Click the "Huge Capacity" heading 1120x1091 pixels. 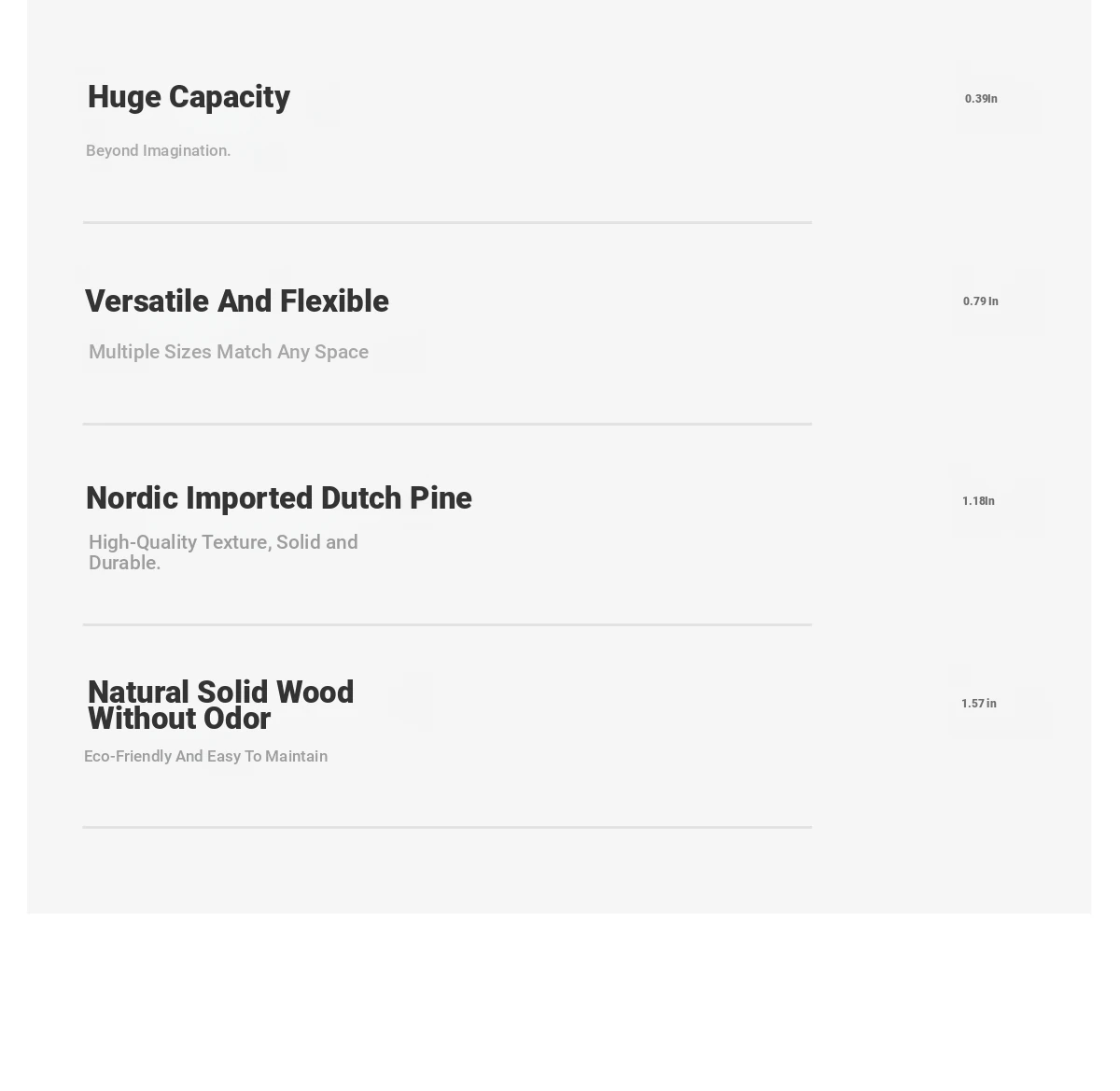[x=189, y=97]
